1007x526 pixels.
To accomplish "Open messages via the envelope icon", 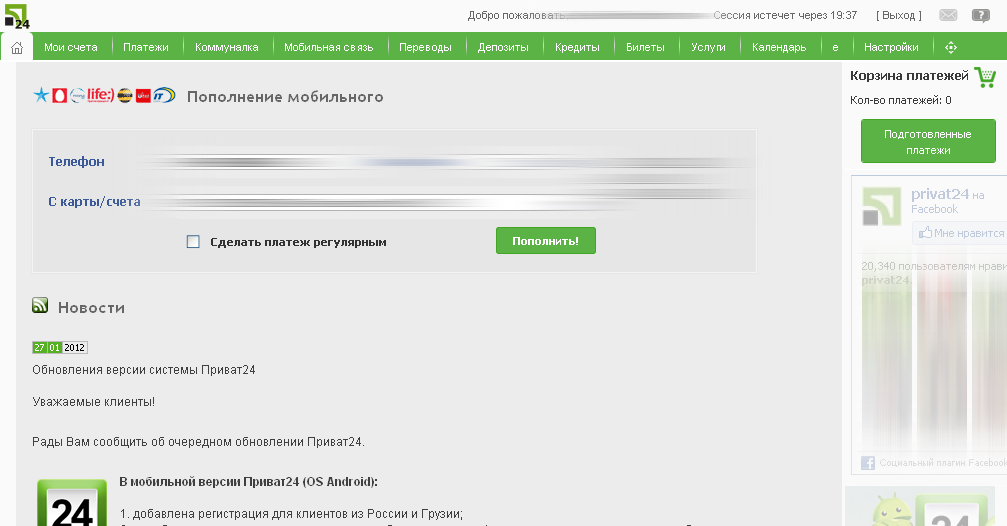I will [948, 15].
